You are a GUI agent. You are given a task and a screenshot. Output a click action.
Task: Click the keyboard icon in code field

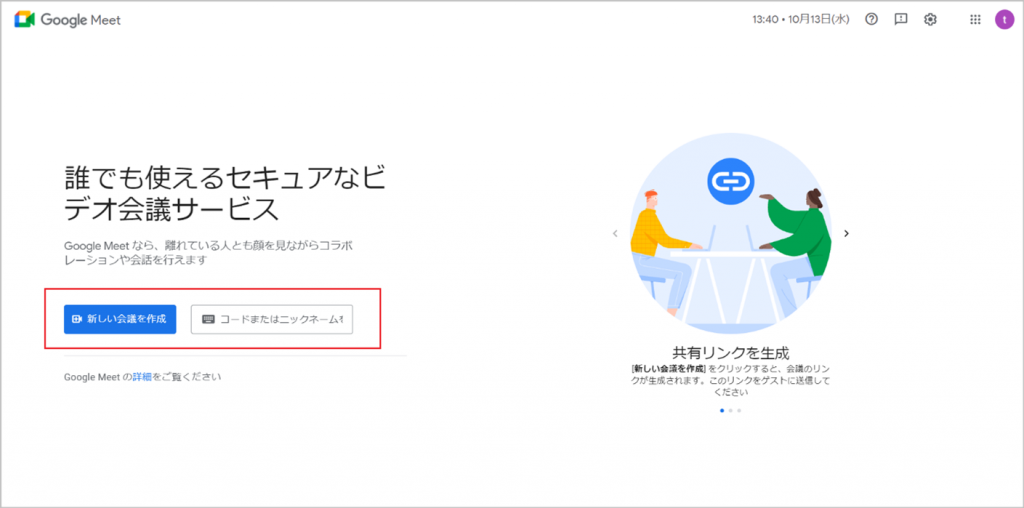(x=208, y=319)
